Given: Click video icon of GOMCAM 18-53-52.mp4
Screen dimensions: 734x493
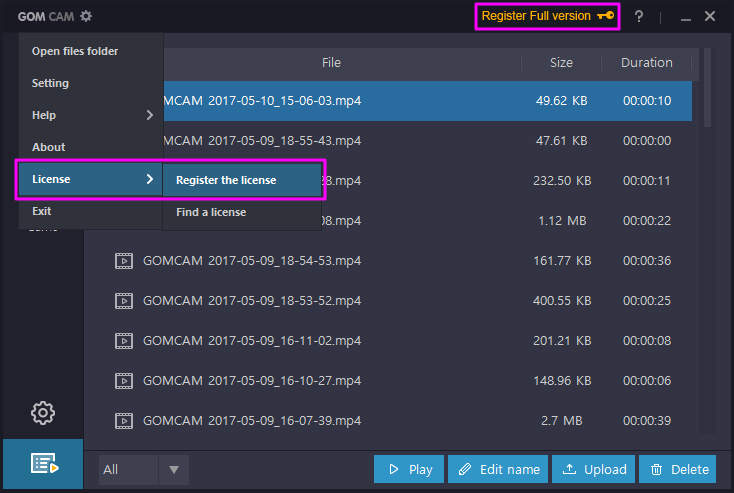Looking at the screenshot, I should pyautogui.click(x=124, y=301).
